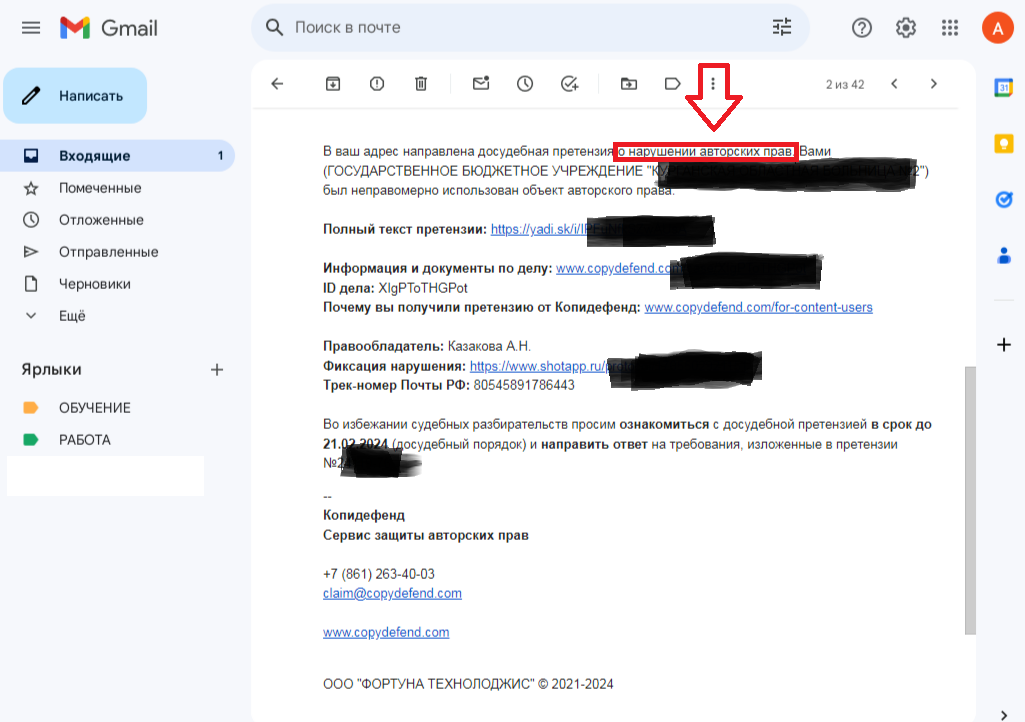
Task: Go to the newer email arrow
Action: 894,84
